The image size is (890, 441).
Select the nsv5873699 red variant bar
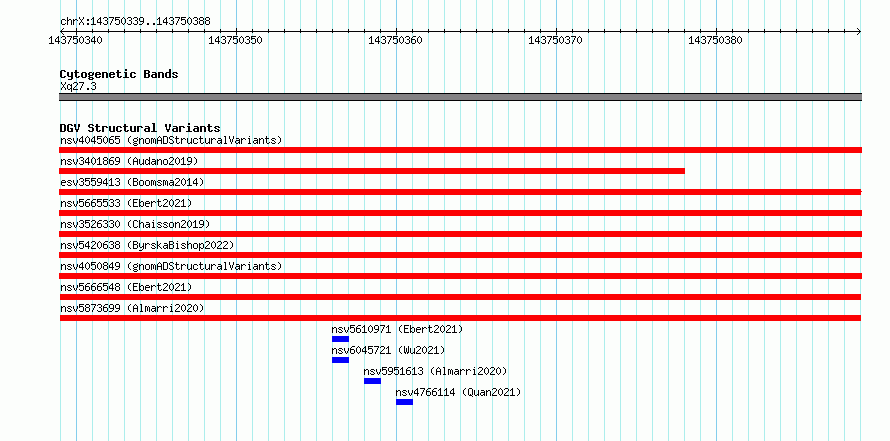[460, 318]
